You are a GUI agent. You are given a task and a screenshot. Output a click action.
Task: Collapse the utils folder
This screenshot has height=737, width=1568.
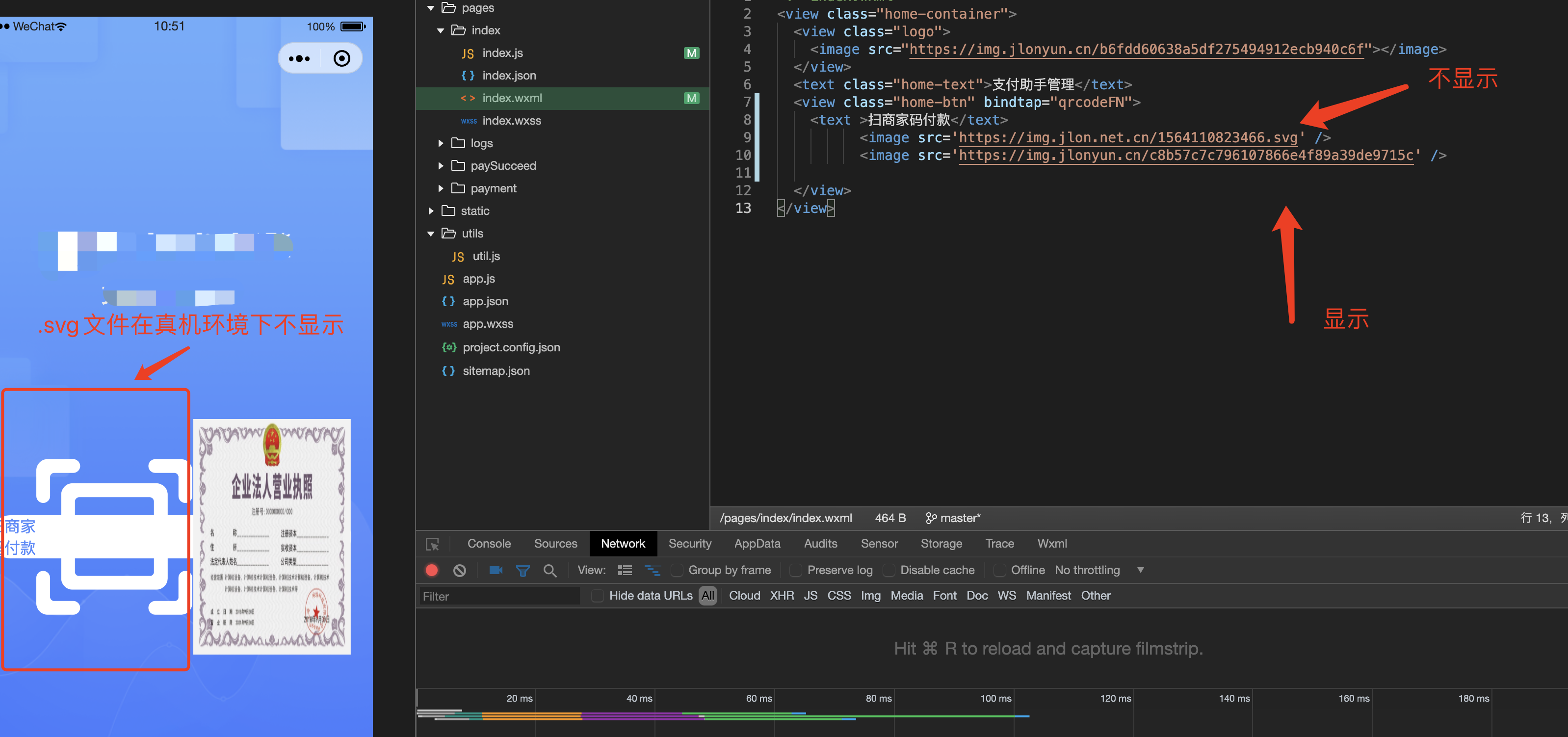[431, 234]
